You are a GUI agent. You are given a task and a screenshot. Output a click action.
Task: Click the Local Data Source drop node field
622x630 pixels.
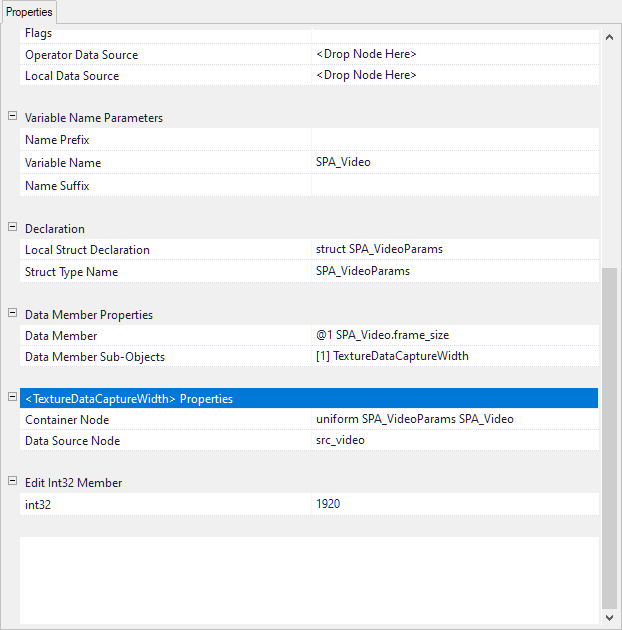point(455,75)
